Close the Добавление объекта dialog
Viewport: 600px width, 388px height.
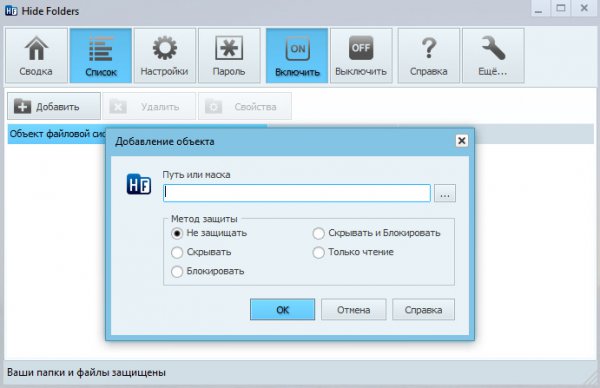(462, 141)
